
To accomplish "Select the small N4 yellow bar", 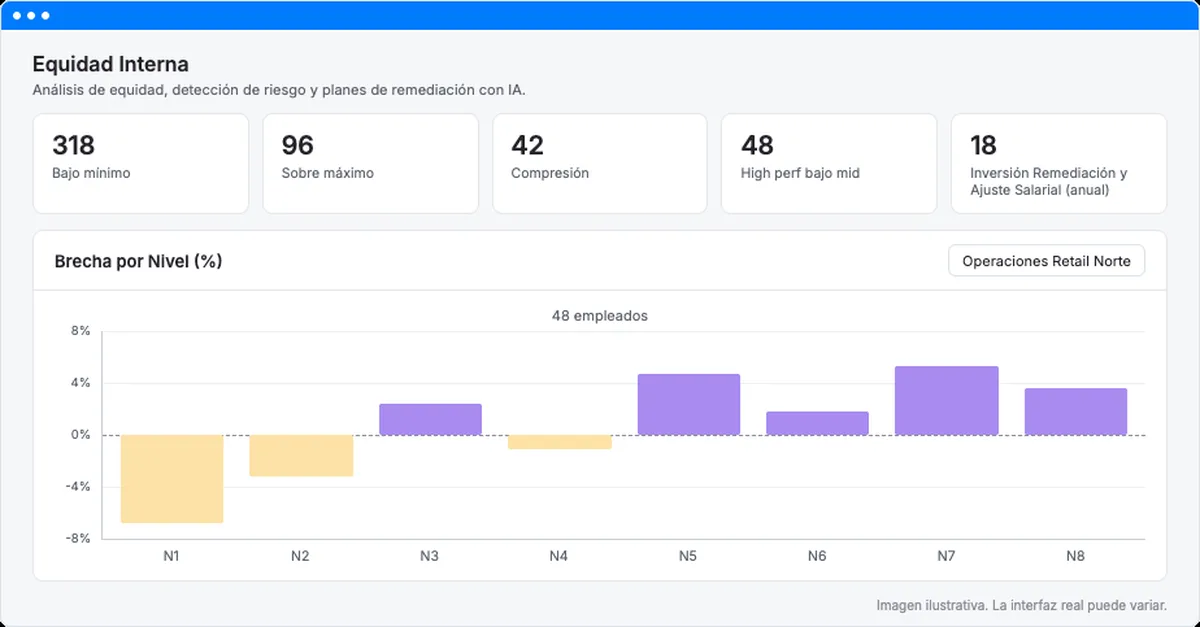I will click(559, 442).
